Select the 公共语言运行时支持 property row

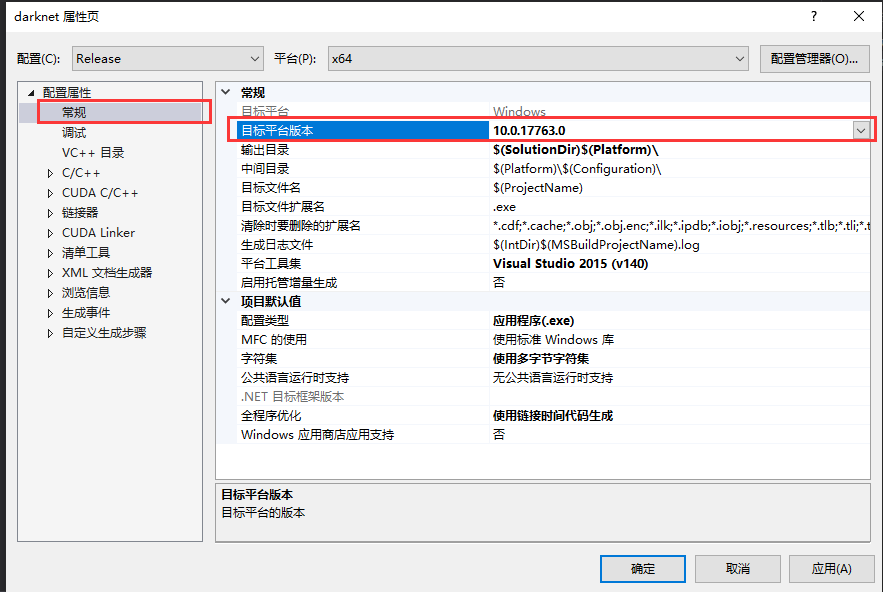click(x=553, y=378)
